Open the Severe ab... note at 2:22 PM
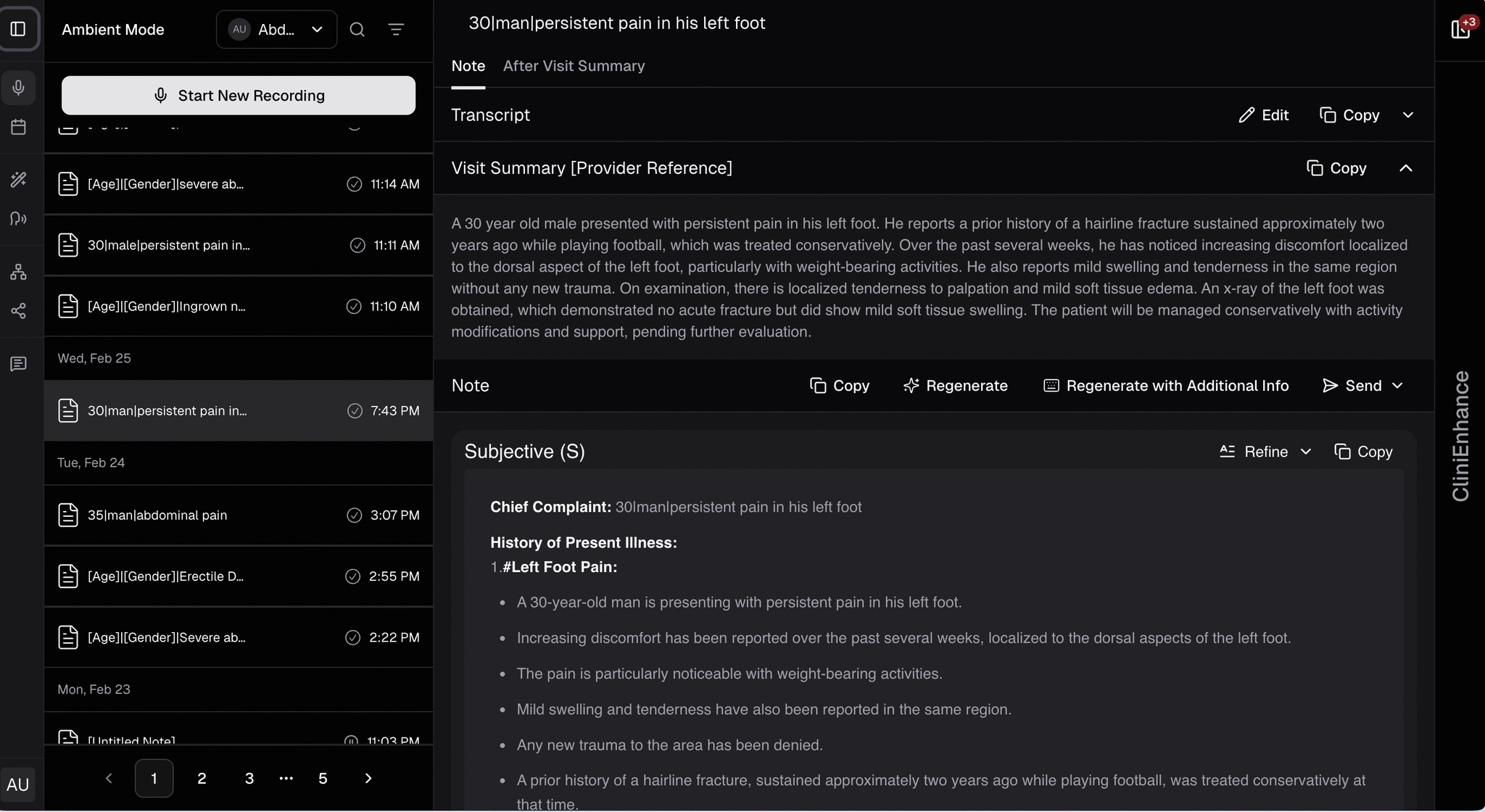Screen dimensions: 1485x812 pyautogui.click(x=239, y=638)
